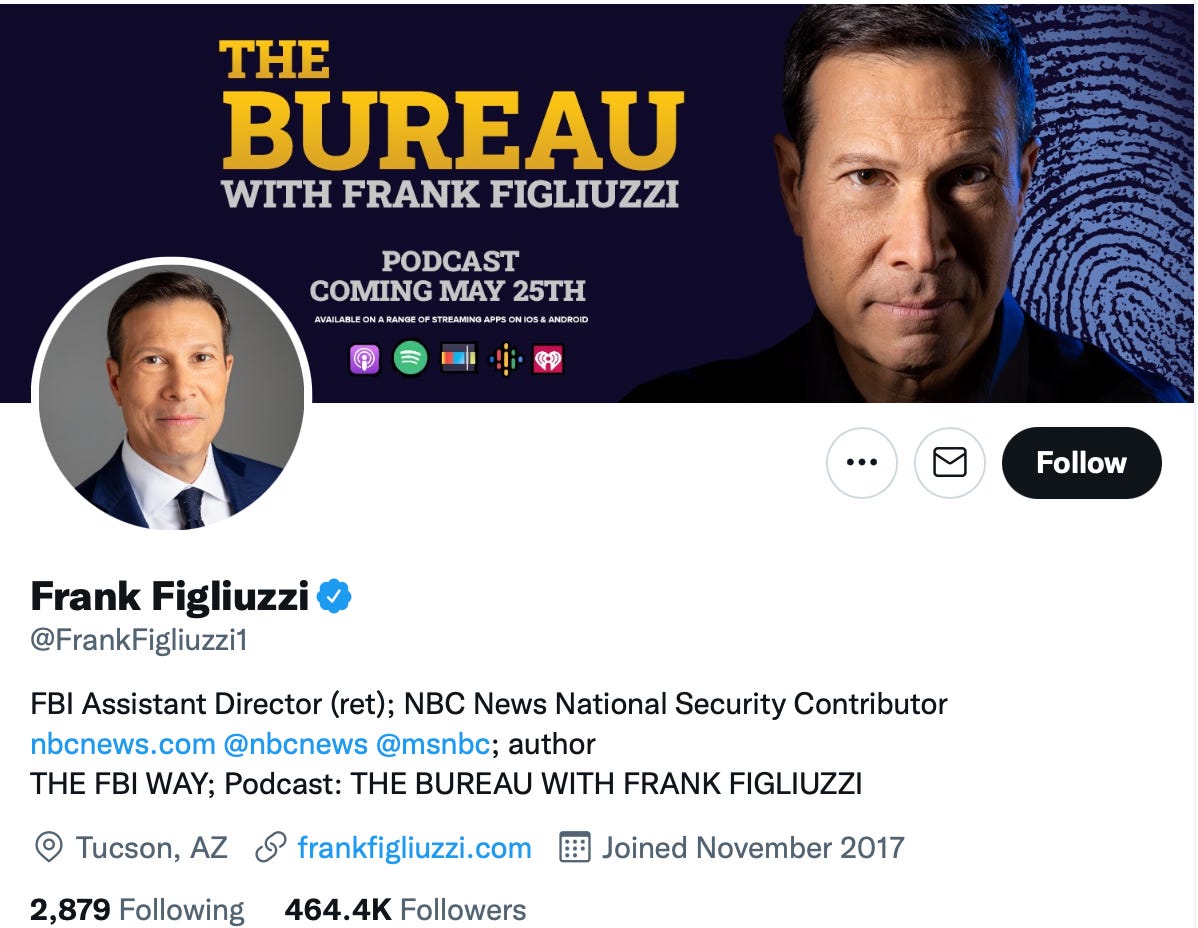This screenshot has width=1198, height=928.
Task: Open THE BUREAU podcast banner image
Action: 700,150
